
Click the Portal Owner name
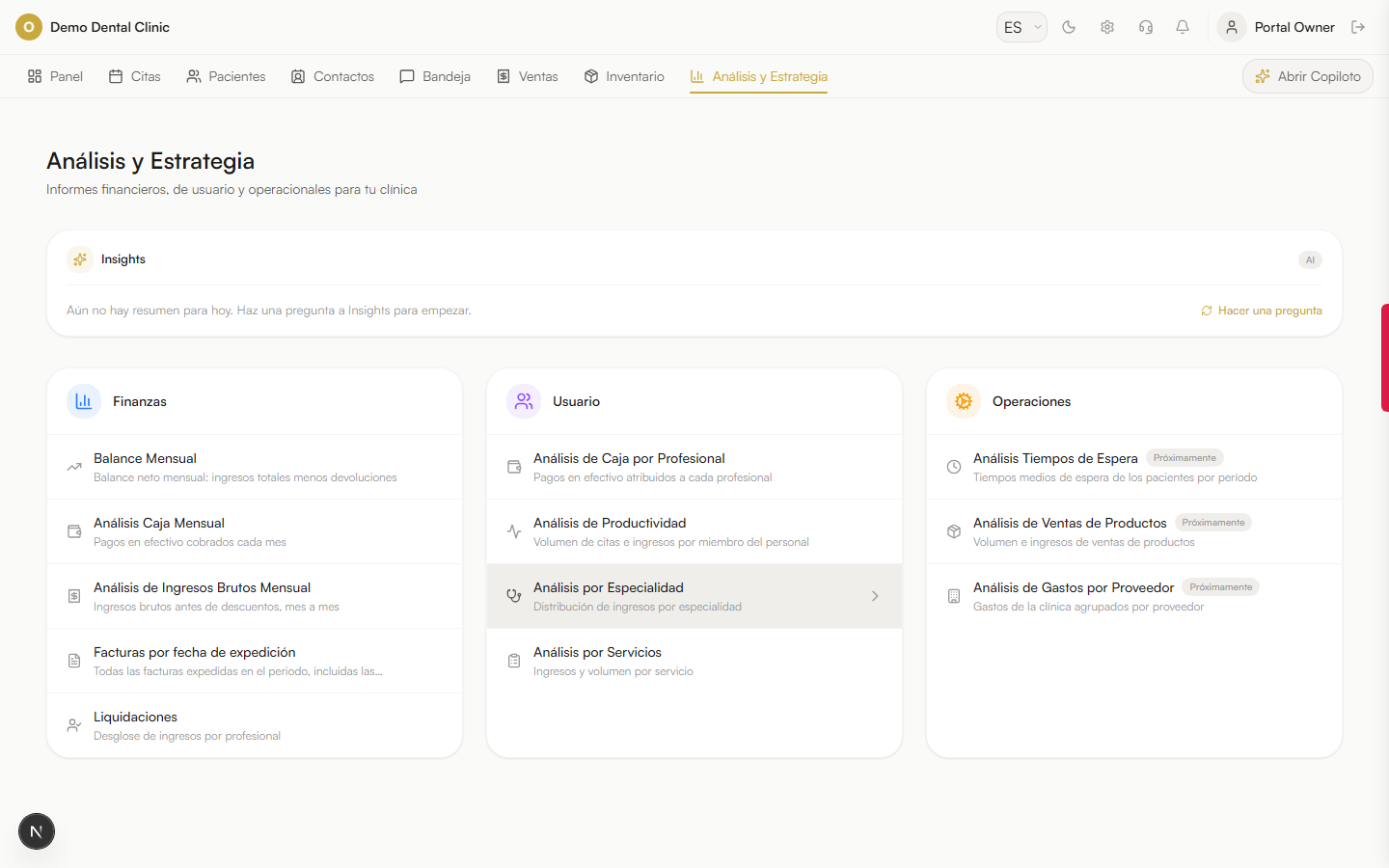(x=1294, y=27)
